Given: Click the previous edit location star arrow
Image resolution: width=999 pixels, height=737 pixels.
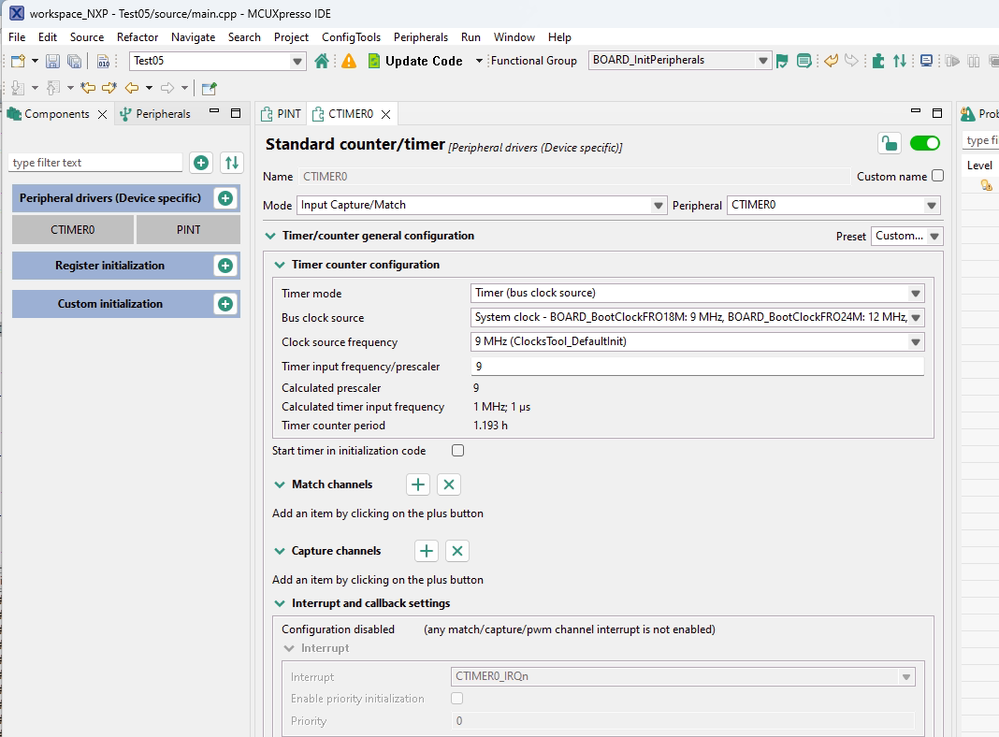Looking at the screenshot, I should coord(87,88).
